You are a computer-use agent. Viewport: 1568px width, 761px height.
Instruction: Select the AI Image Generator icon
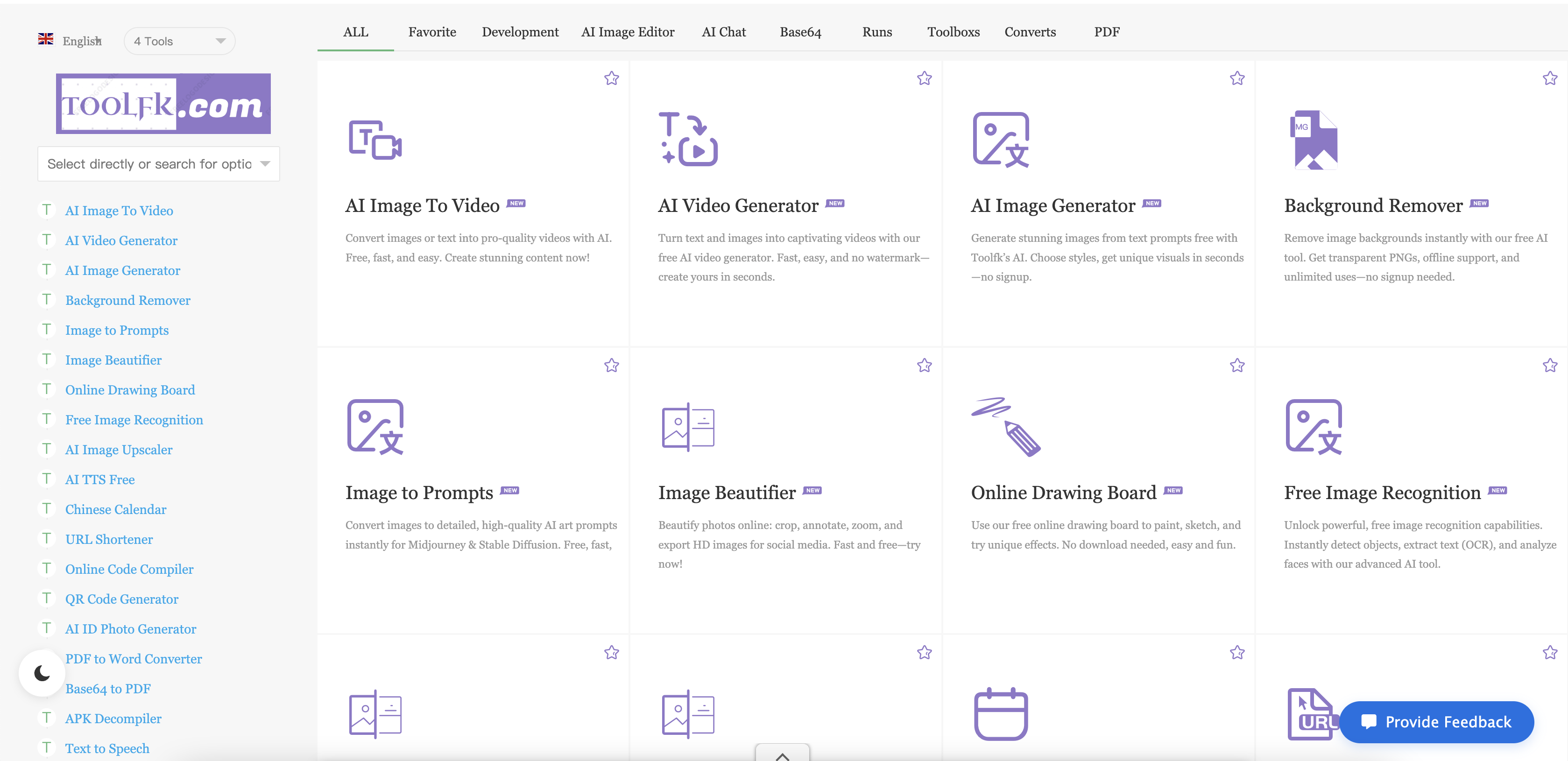[x=1001, y=141]
